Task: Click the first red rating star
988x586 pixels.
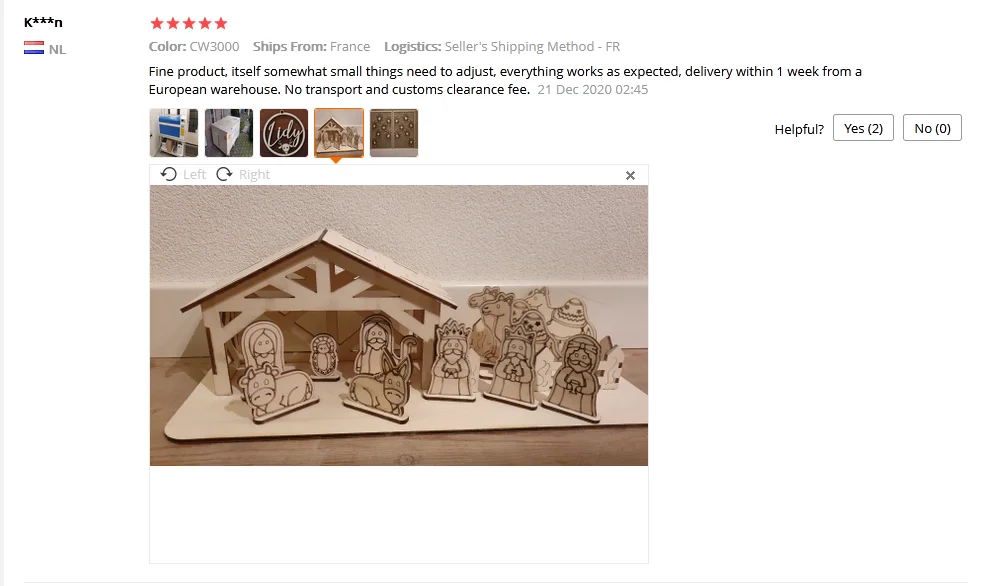Action: click(157, 23)
